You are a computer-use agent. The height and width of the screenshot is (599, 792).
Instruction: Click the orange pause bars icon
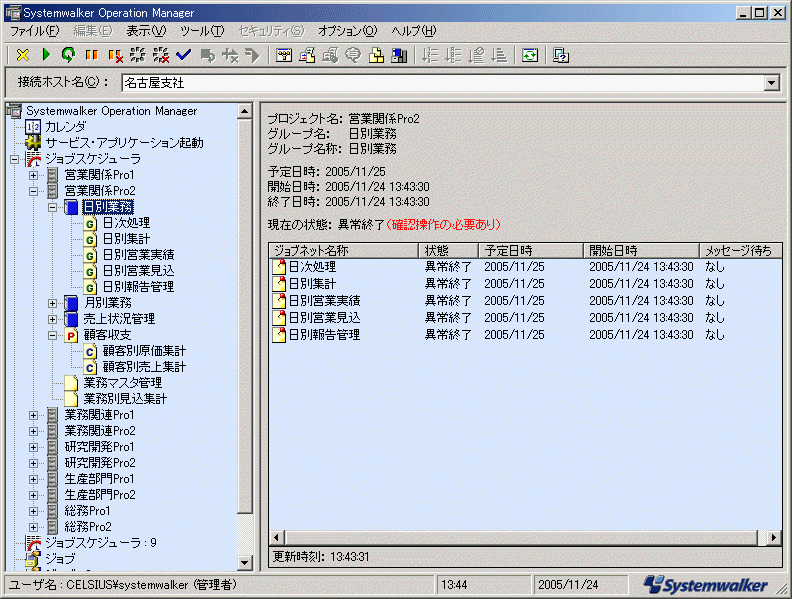pyautogui.click(x=91, y=55)
